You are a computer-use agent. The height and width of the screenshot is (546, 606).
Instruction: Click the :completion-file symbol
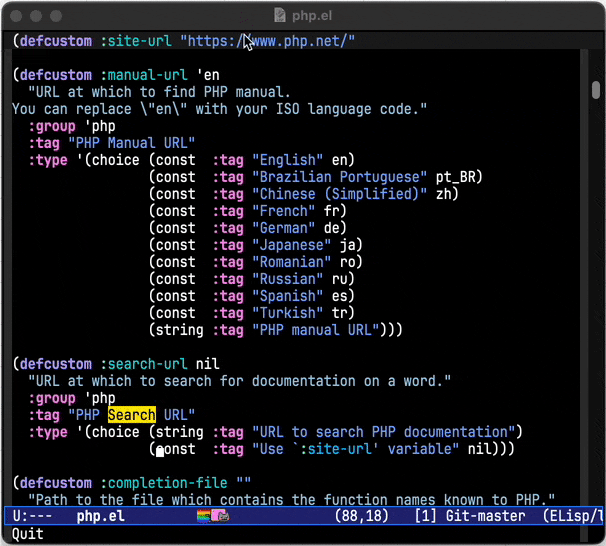tap(164, 483)
